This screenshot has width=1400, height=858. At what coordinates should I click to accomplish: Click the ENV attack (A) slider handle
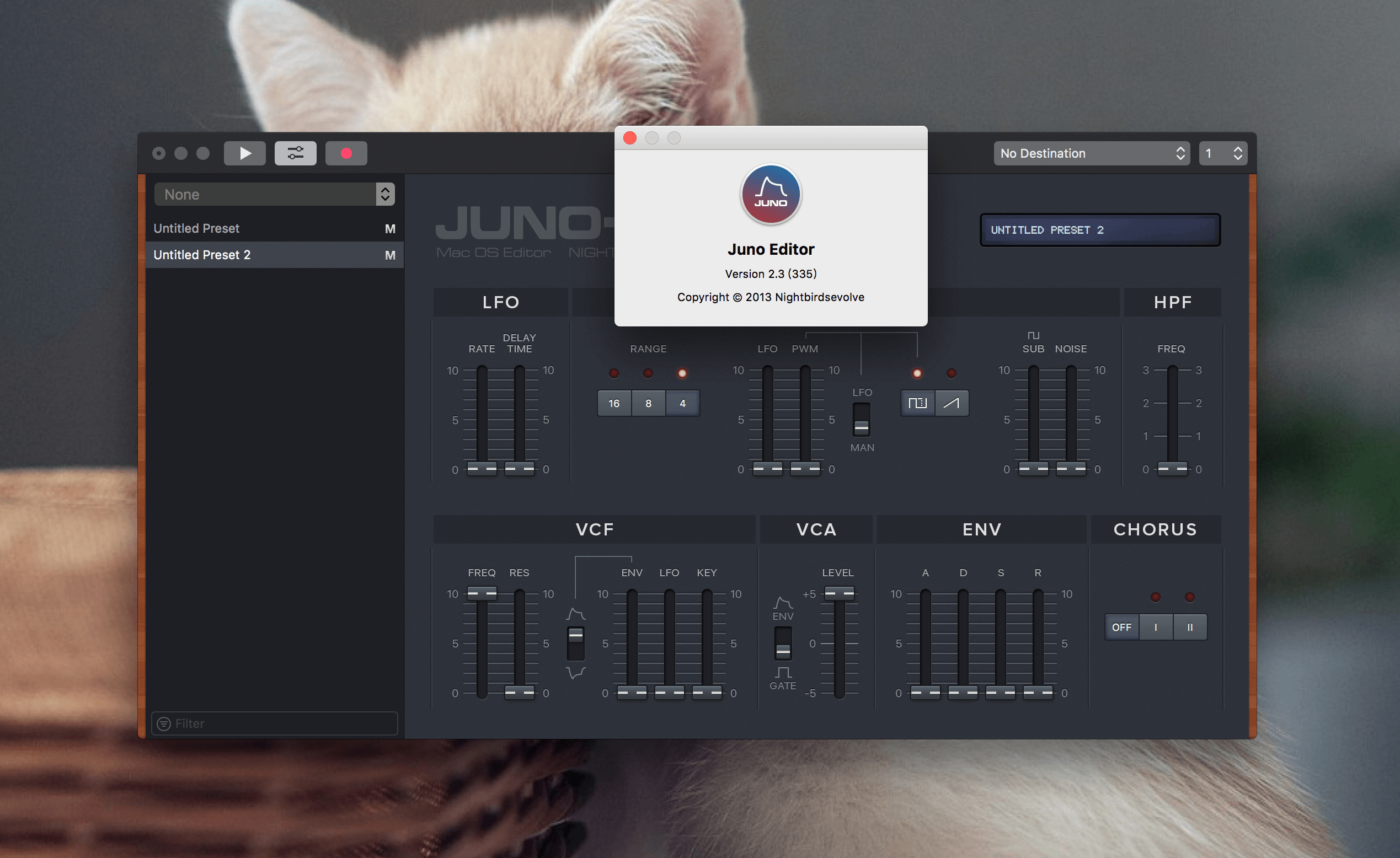[926, 693]
